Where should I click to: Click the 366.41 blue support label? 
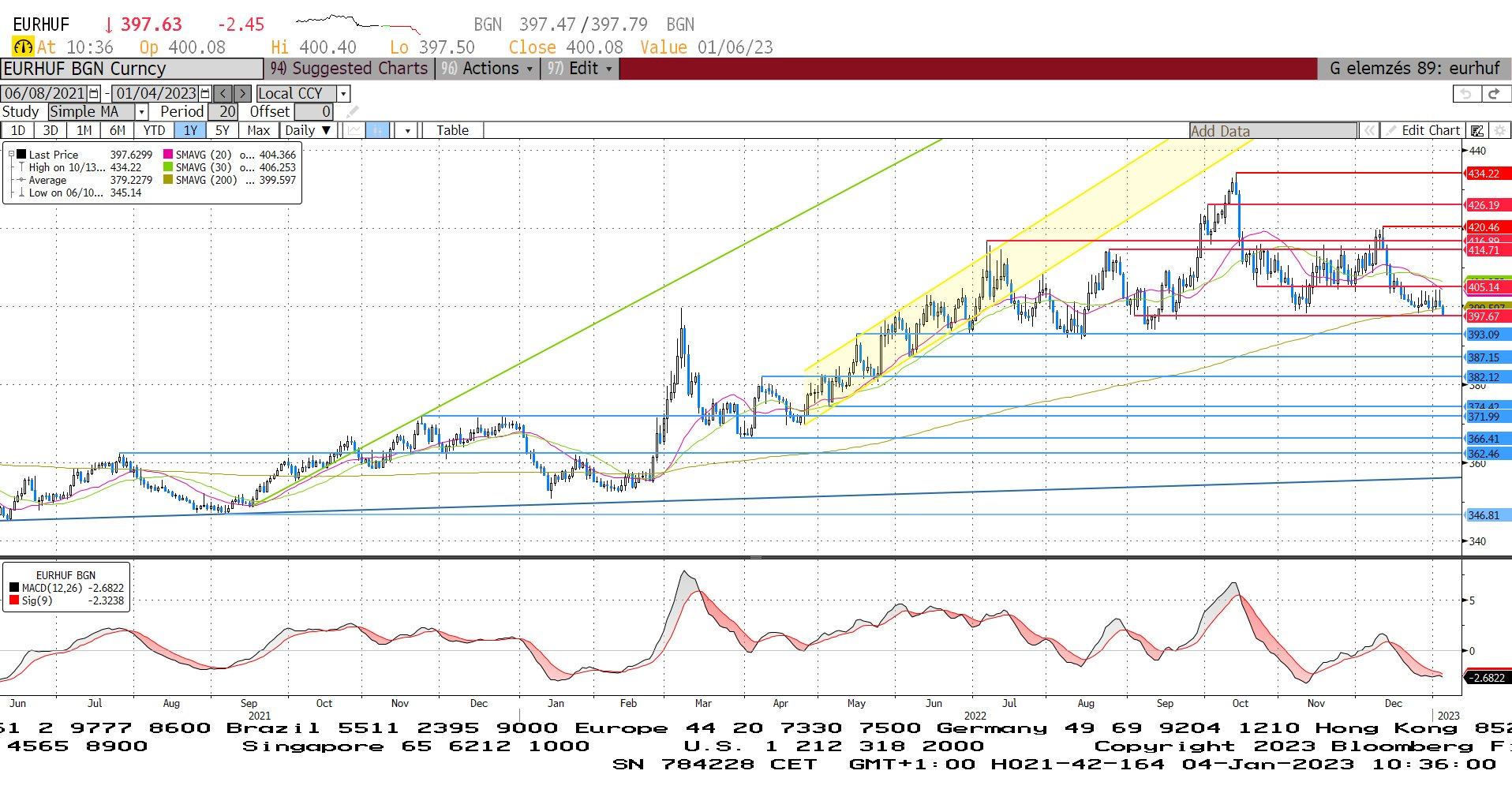tap(1488, 439)
